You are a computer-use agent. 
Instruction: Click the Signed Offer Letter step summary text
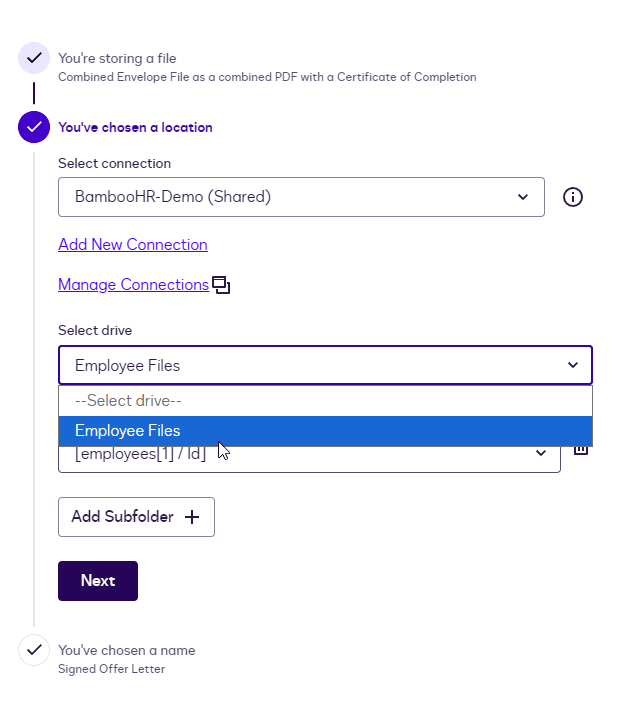111,669
